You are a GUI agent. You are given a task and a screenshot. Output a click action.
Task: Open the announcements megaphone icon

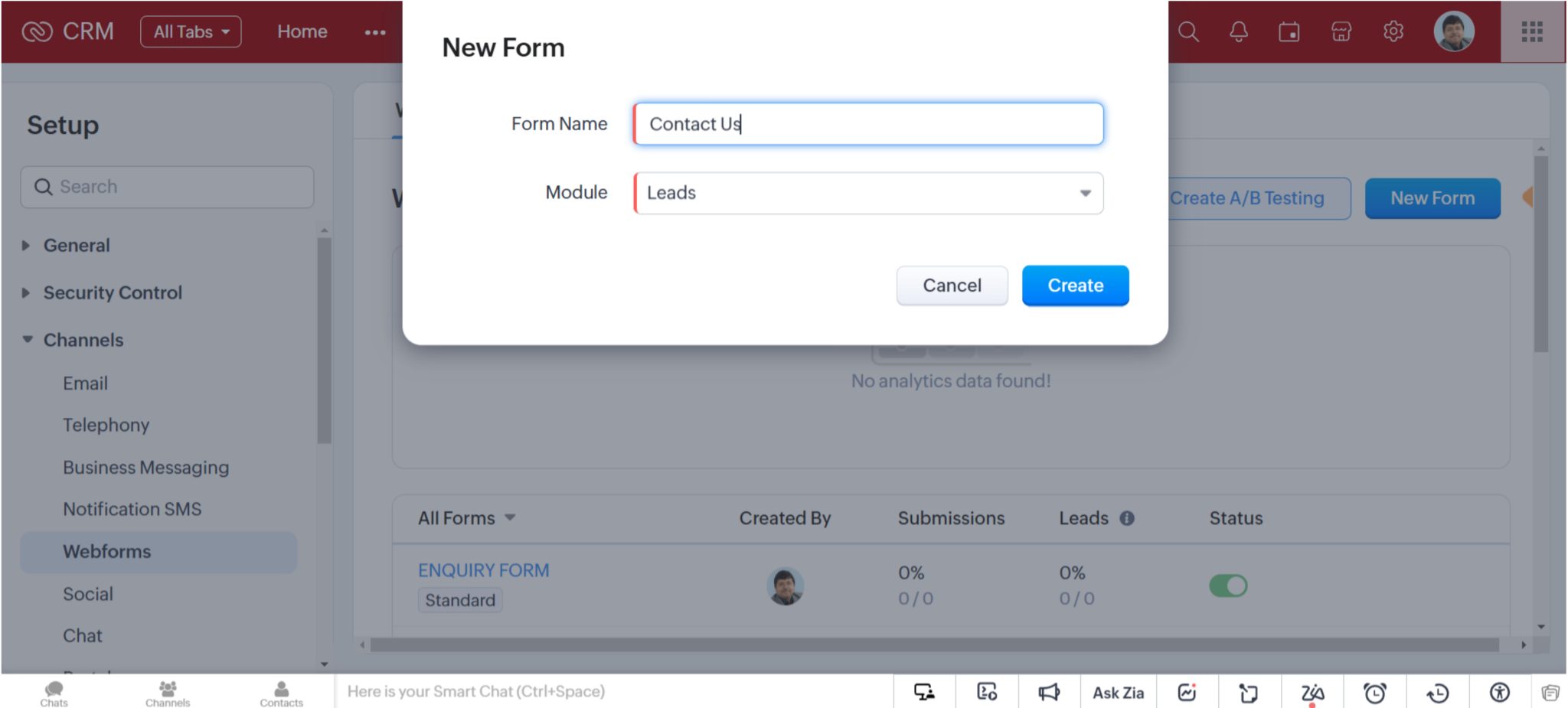pyautogui.click(x=1050, y=692)
